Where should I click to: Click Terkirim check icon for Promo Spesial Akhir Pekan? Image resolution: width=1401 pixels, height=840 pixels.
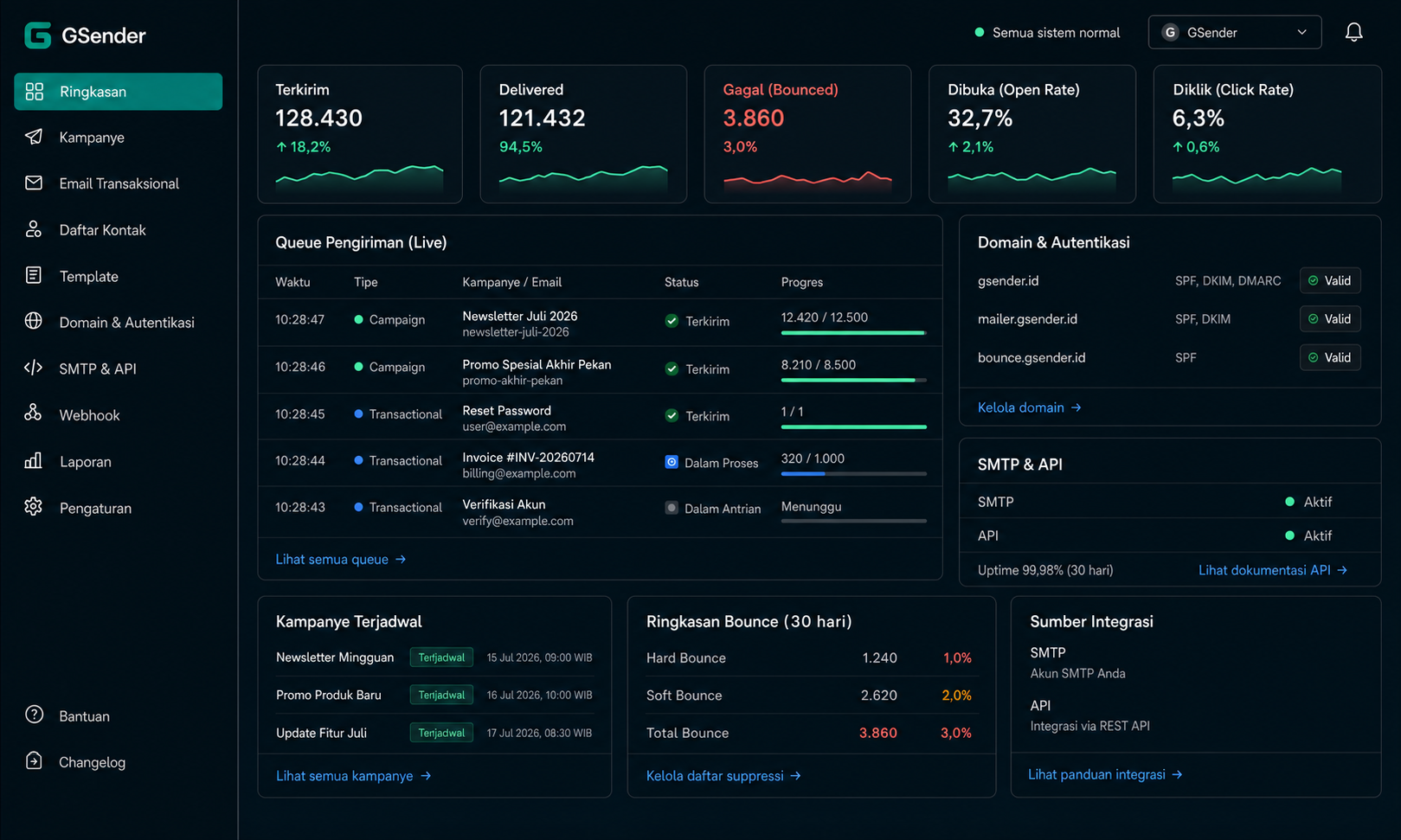click(672, 369)
